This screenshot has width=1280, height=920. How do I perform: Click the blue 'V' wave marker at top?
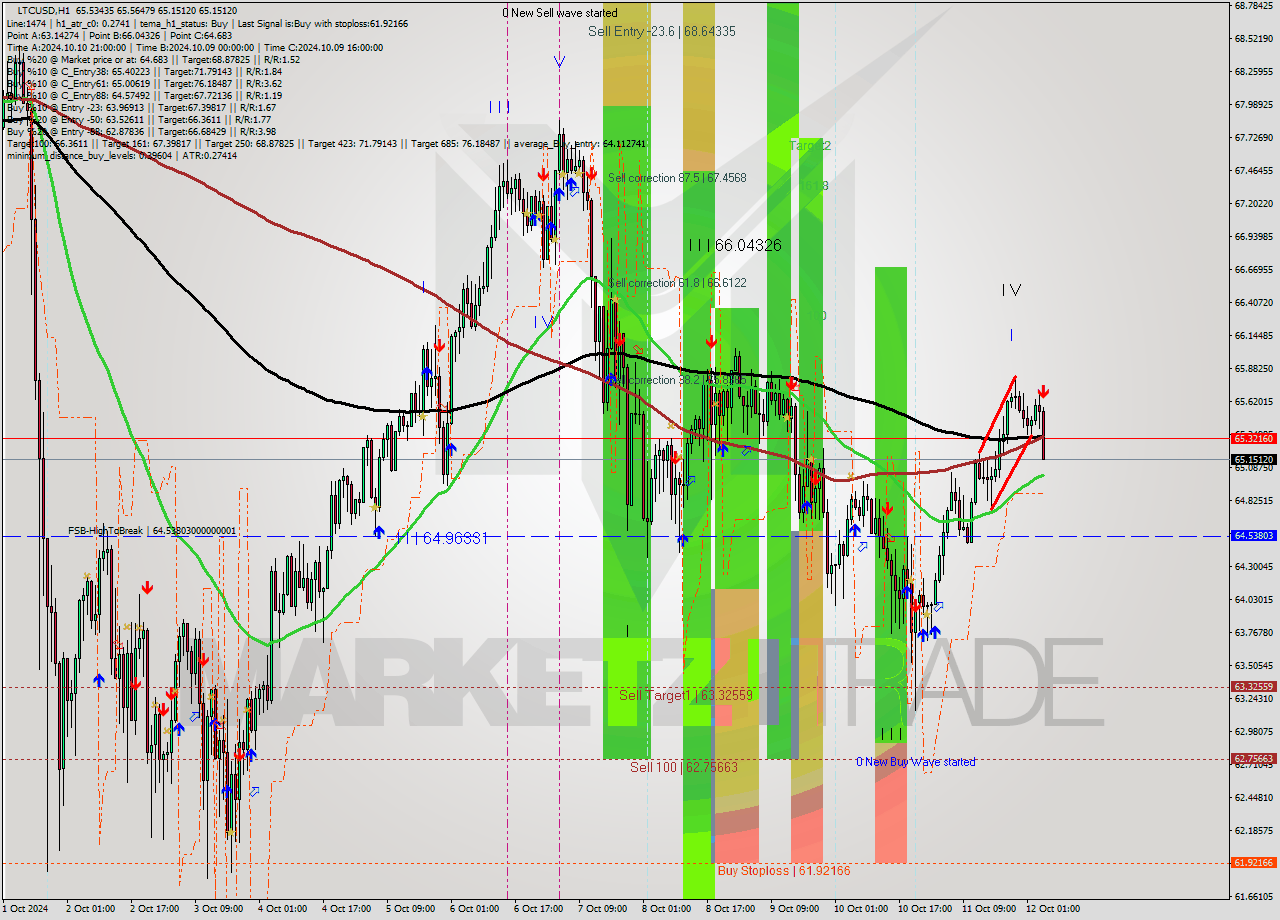(559, 62)
